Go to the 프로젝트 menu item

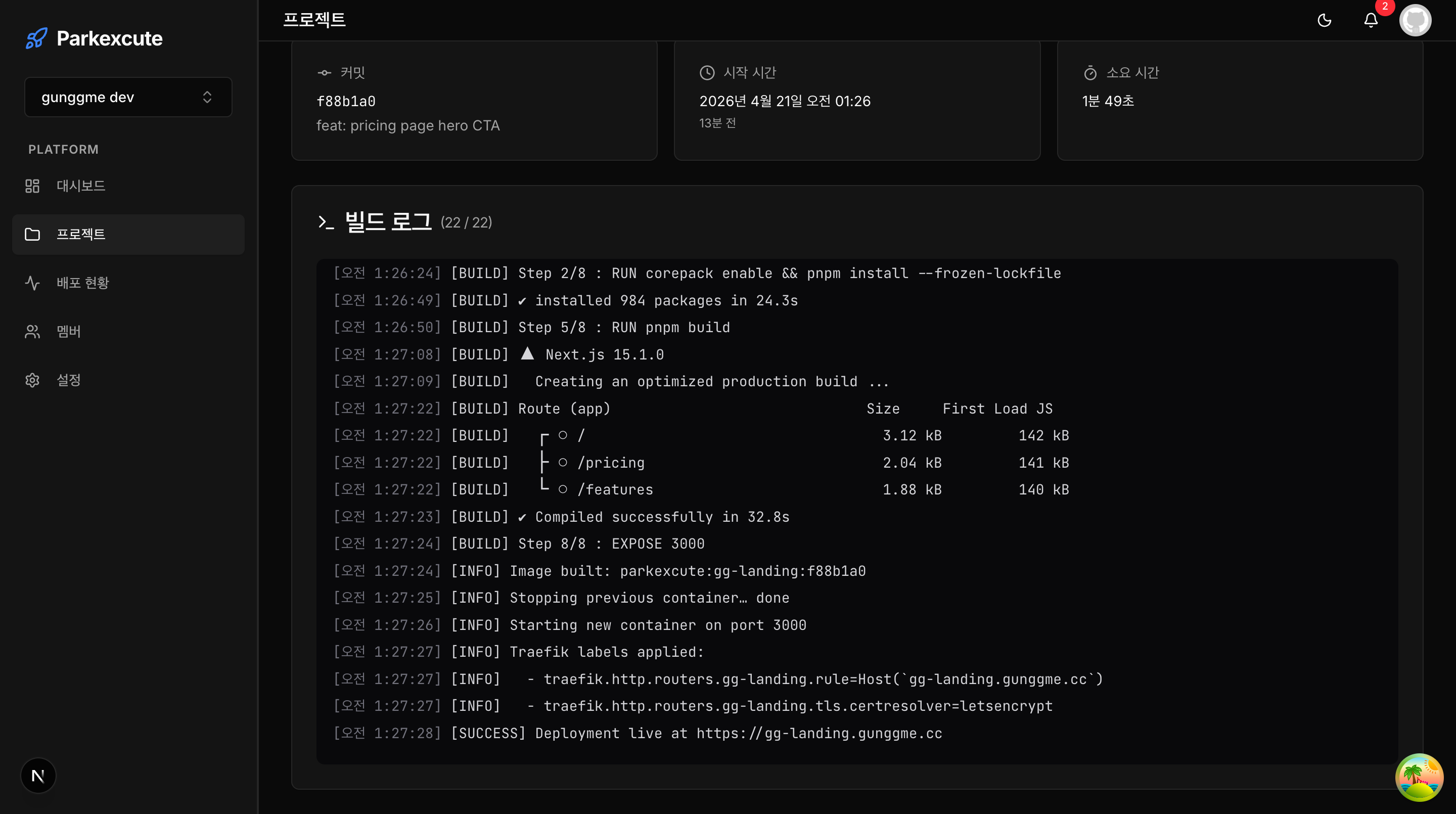(81, 234)
